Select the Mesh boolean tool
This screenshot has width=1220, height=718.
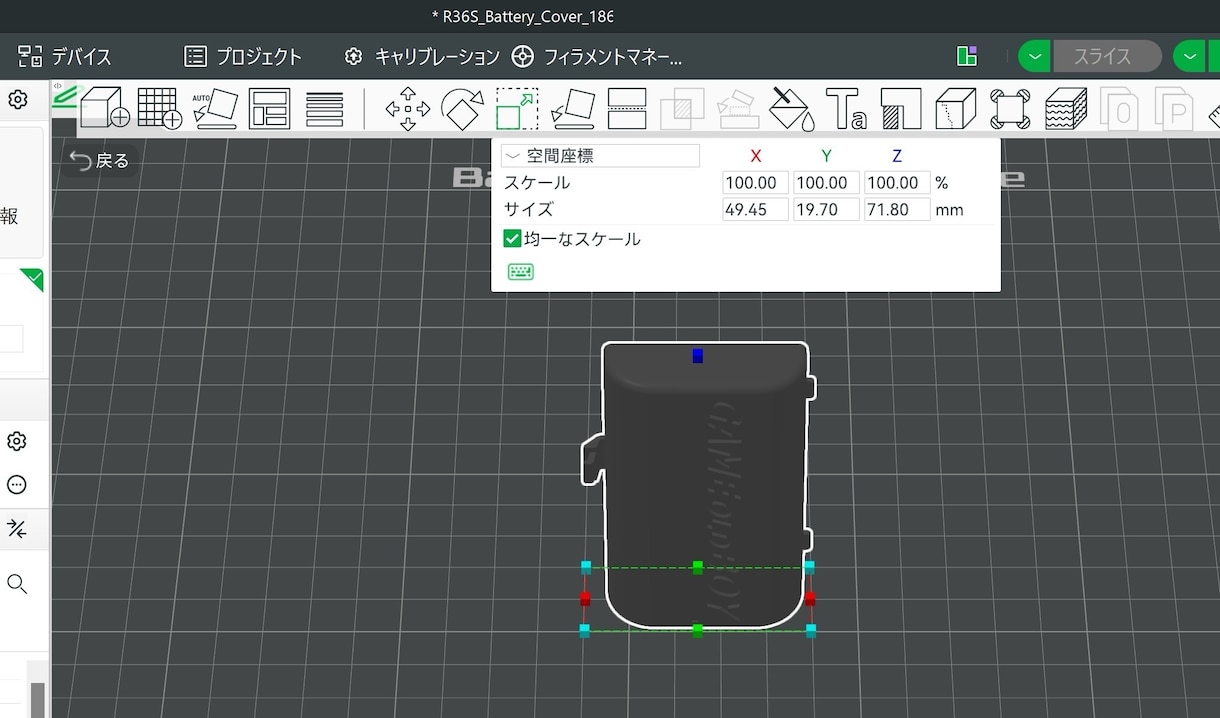tap(682, 108)
